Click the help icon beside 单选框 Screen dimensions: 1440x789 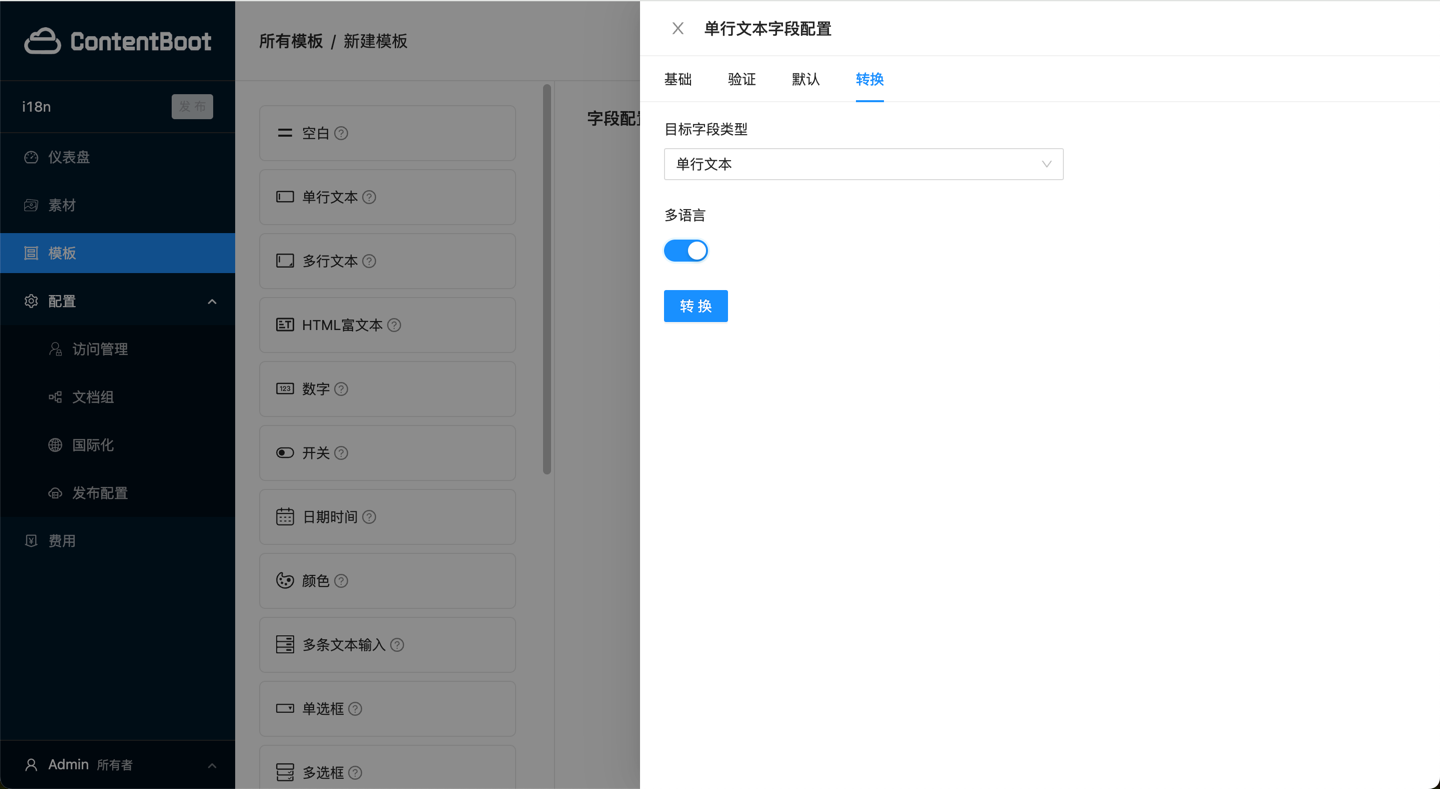click(x=355, y=709)
